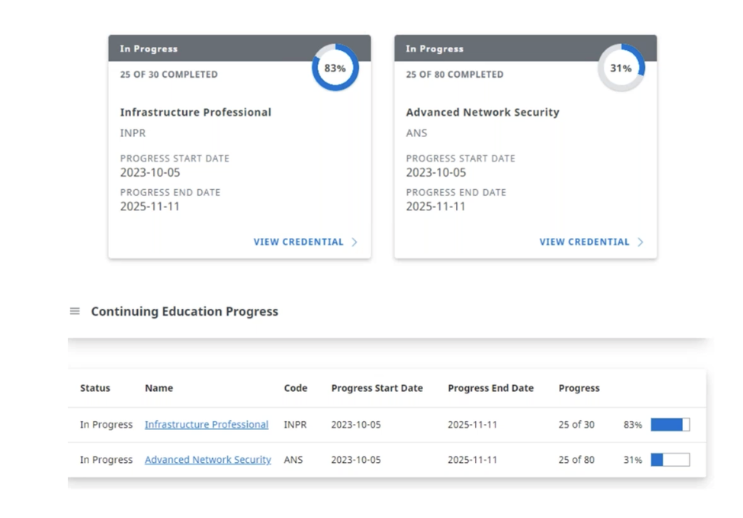Screen dimensions: 743x518
Task: Open View Credential for Advanced Network Security
Action: 584,242
